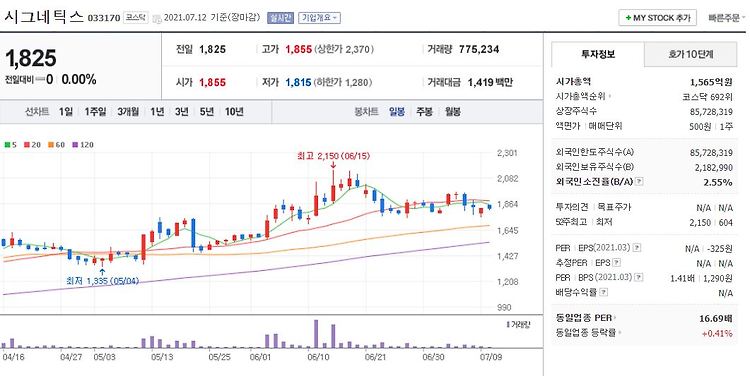Screen dimensions: 750x376
Task: Select the 1년 line chart period
Action: 157,112
